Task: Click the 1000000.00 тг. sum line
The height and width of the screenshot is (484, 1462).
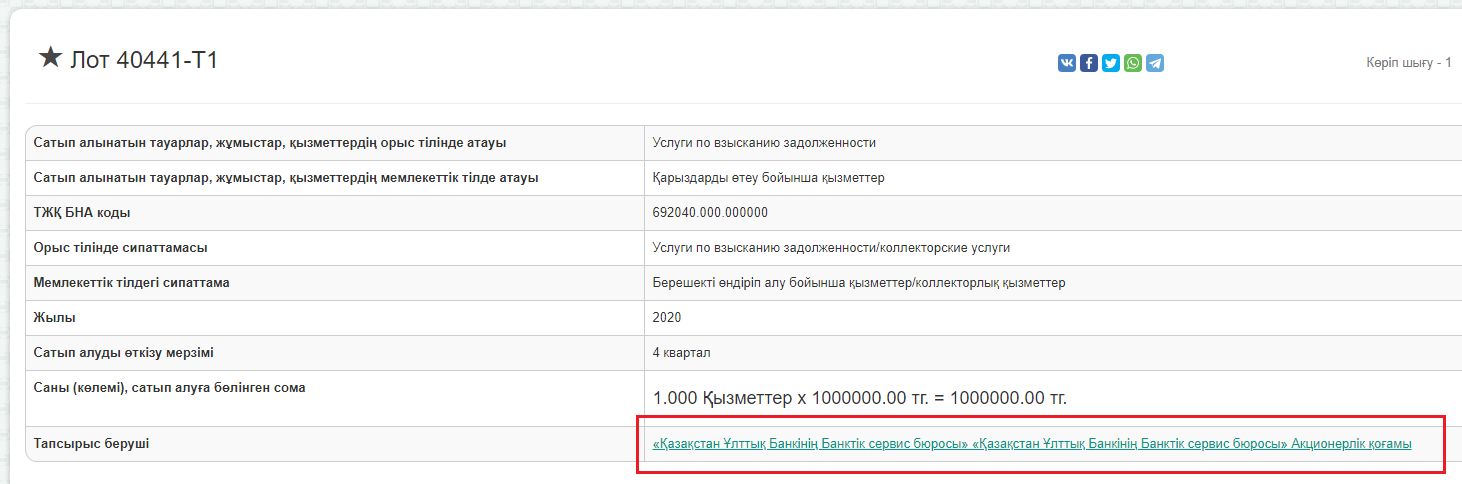Action: point(859,398)
